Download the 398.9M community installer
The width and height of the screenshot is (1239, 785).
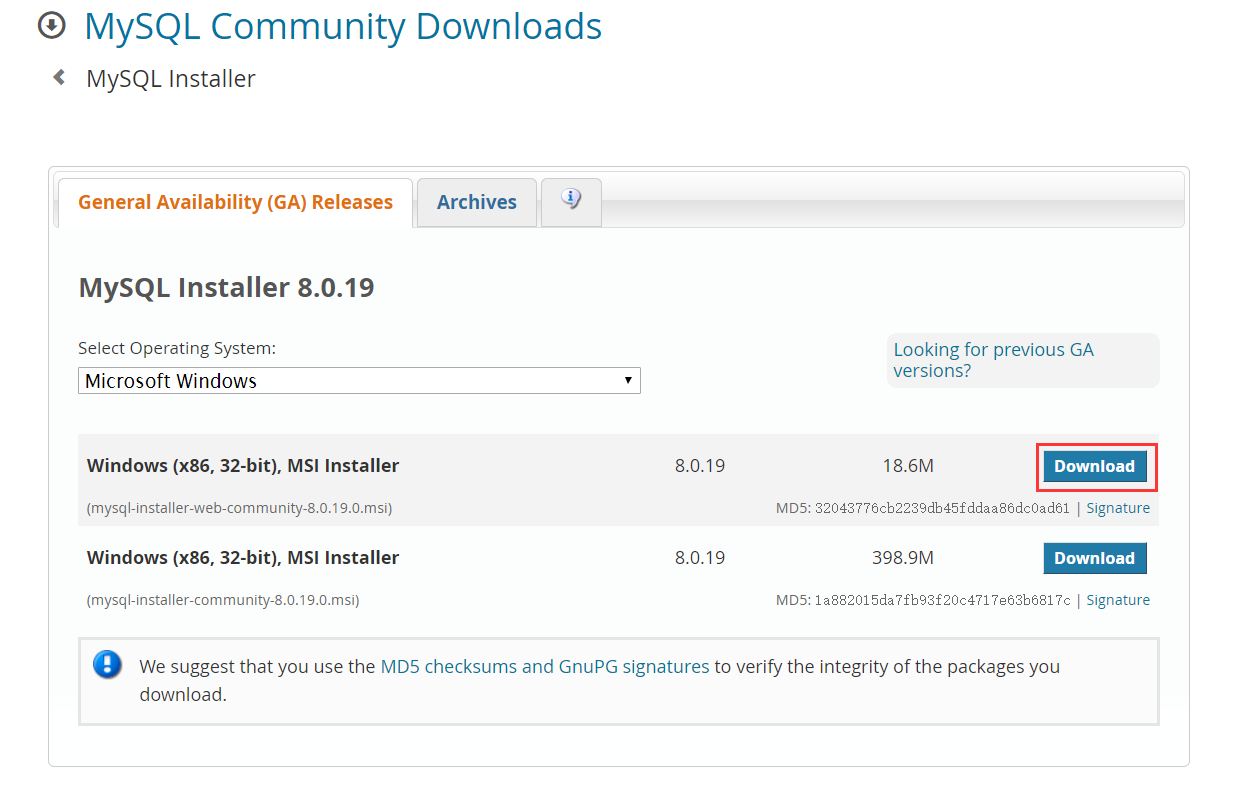[1095, 558]
